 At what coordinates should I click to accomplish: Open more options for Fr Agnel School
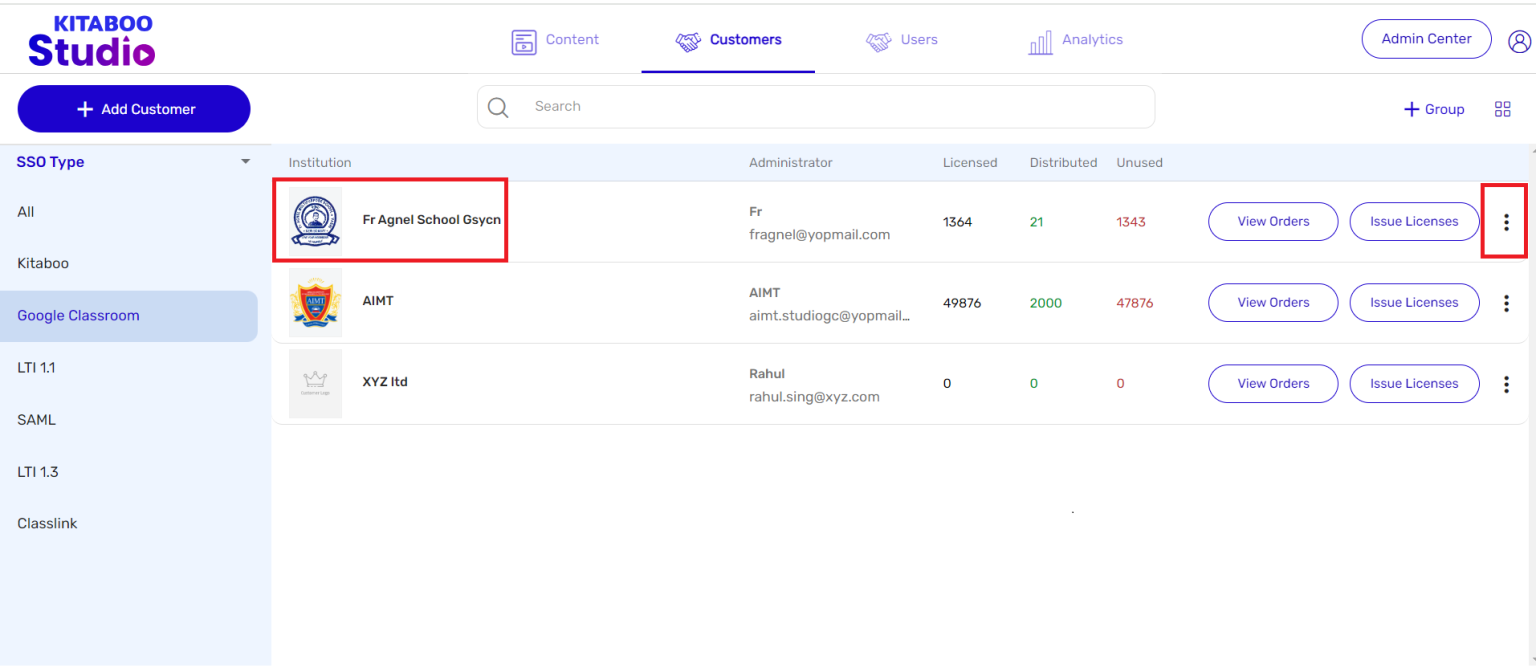[x=1506, y=222]
